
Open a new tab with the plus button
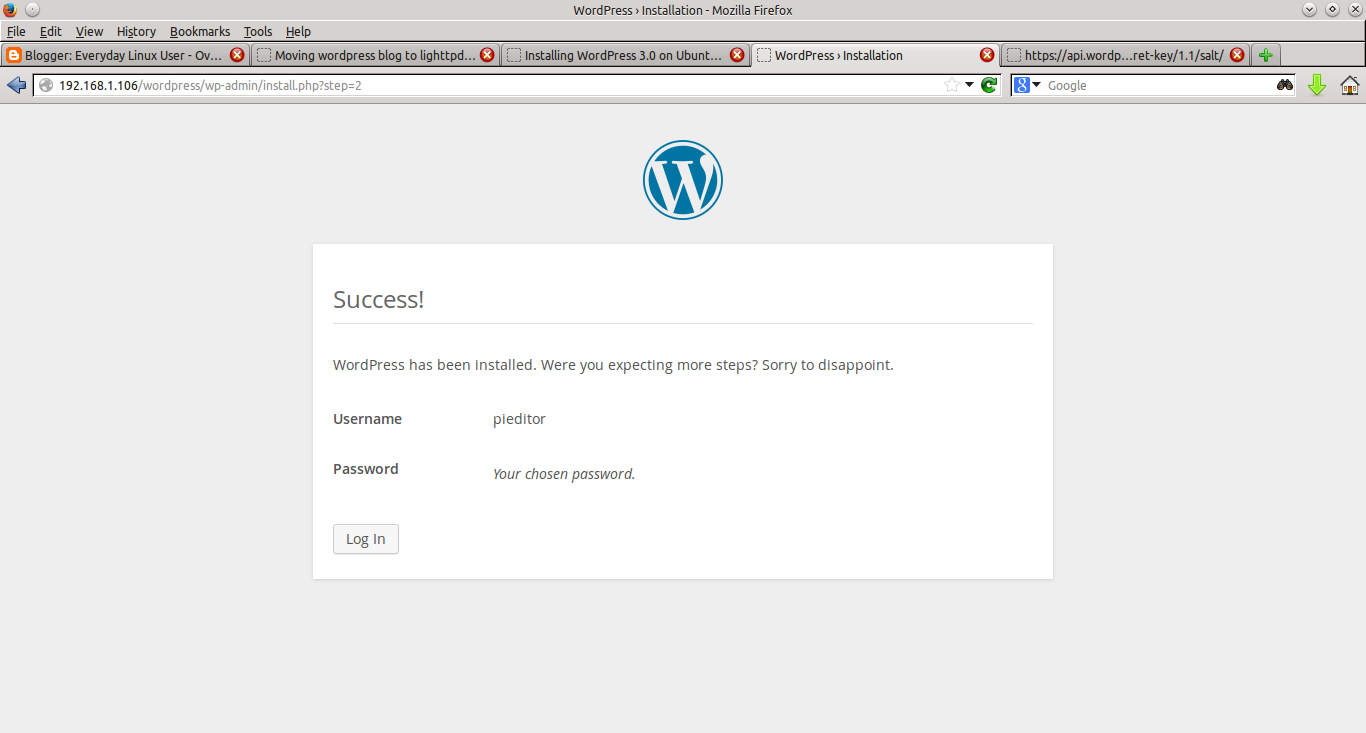click(x=1265, y=55)
